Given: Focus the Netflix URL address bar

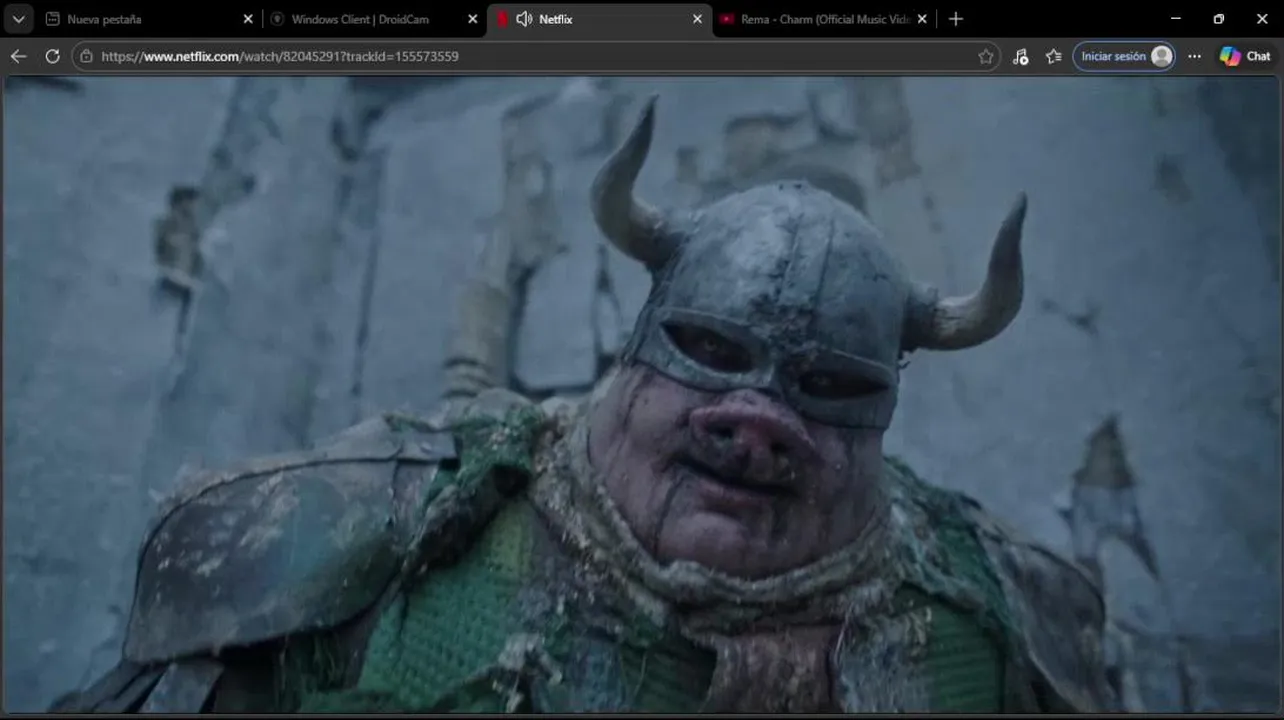Looking at the screenshot, I should 535,56.
